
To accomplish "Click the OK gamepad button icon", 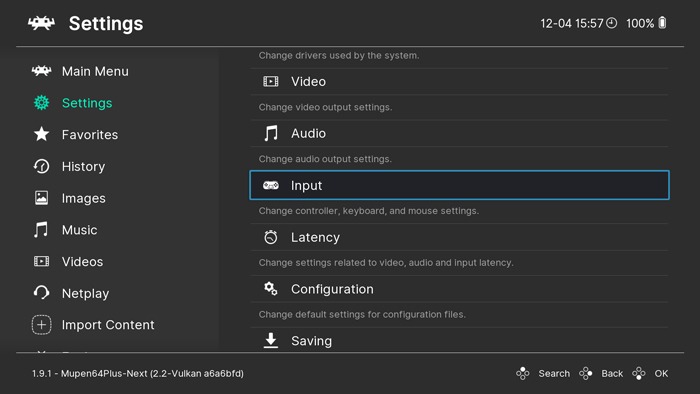I will click(639, 373).
